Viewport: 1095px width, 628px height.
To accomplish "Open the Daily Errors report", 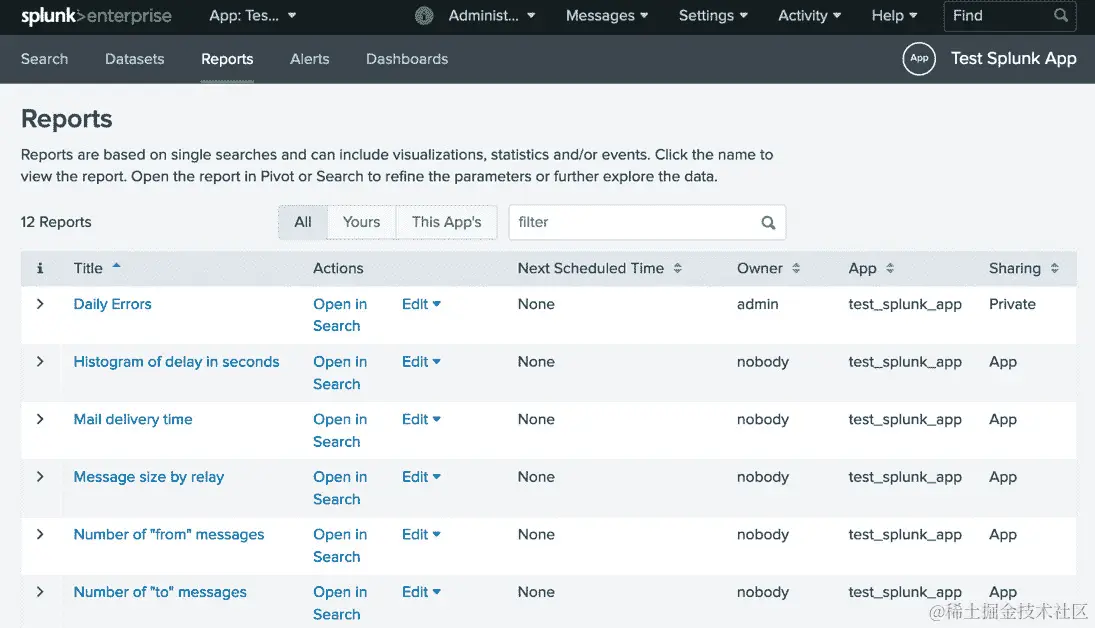I will click(x=112, y=304).
